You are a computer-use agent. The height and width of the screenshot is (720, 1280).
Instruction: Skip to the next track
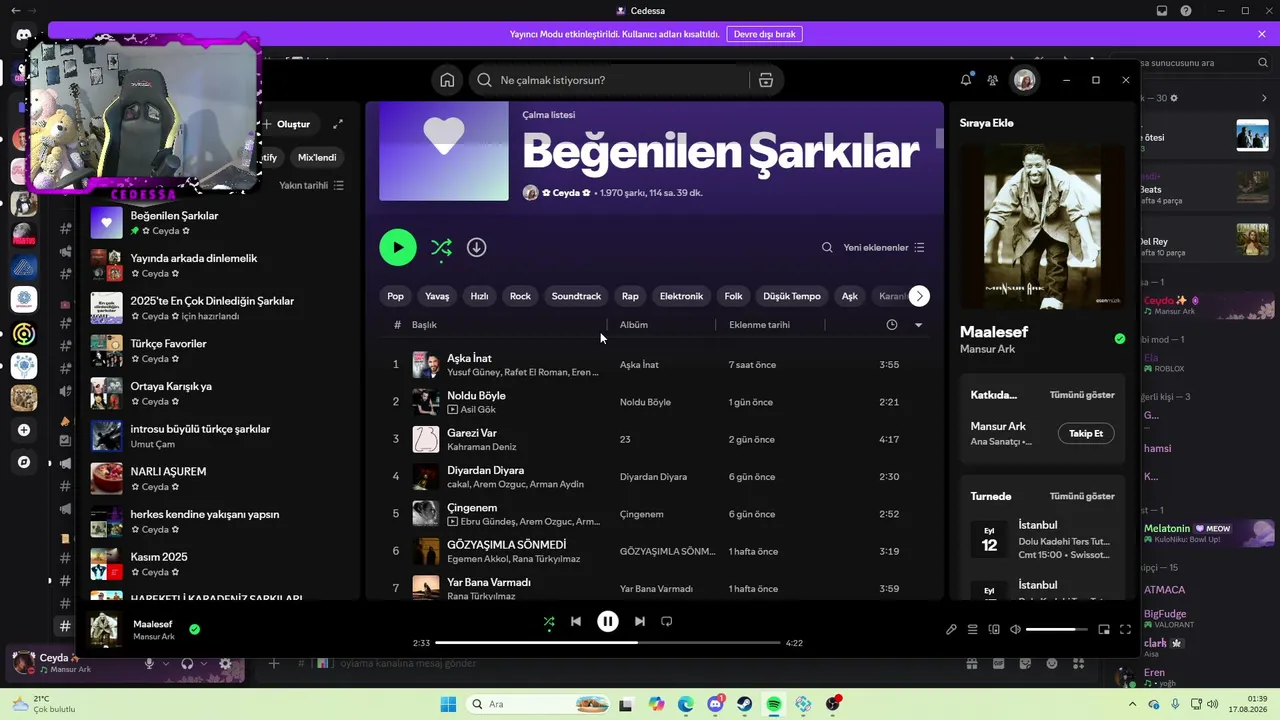pos(640,621)
